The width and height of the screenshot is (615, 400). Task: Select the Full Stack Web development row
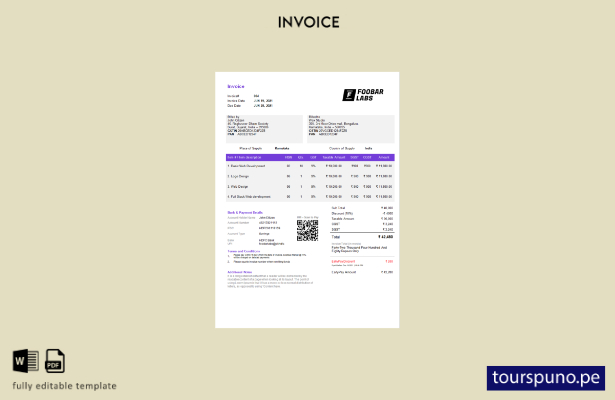point(310,197)
